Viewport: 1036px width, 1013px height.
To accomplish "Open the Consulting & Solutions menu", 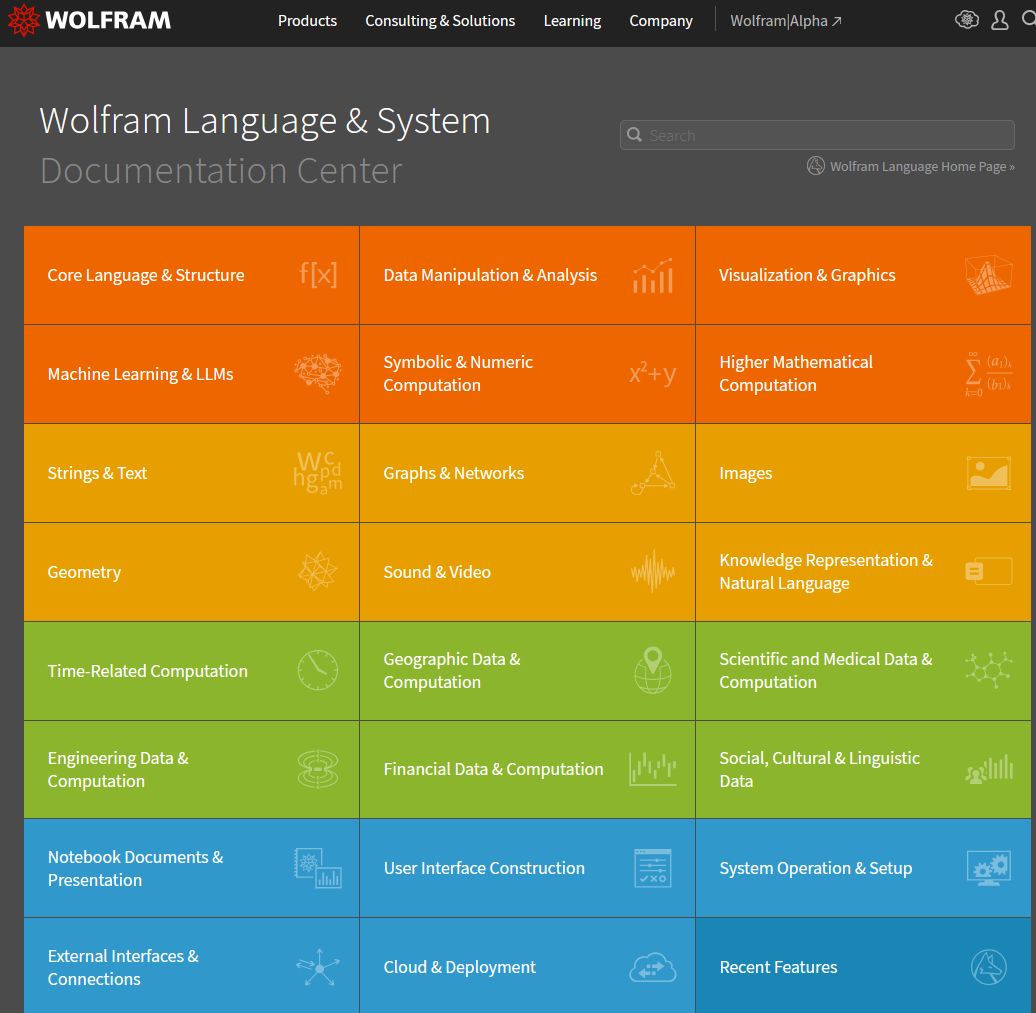I will tap(440, 20).
